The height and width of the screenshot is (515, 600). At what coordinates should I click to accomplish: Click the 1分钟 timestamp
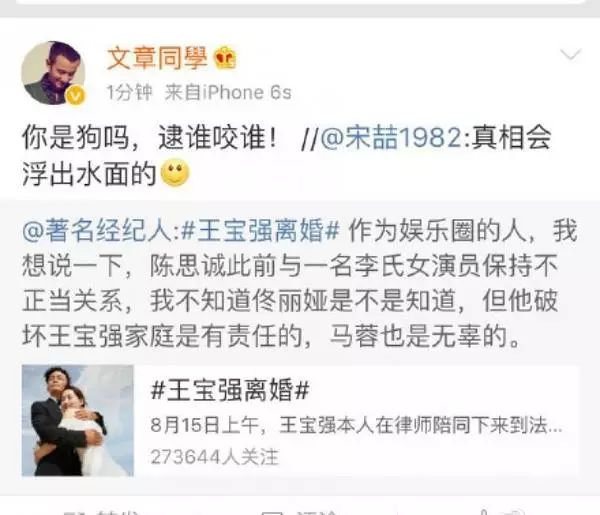(129, 93)
